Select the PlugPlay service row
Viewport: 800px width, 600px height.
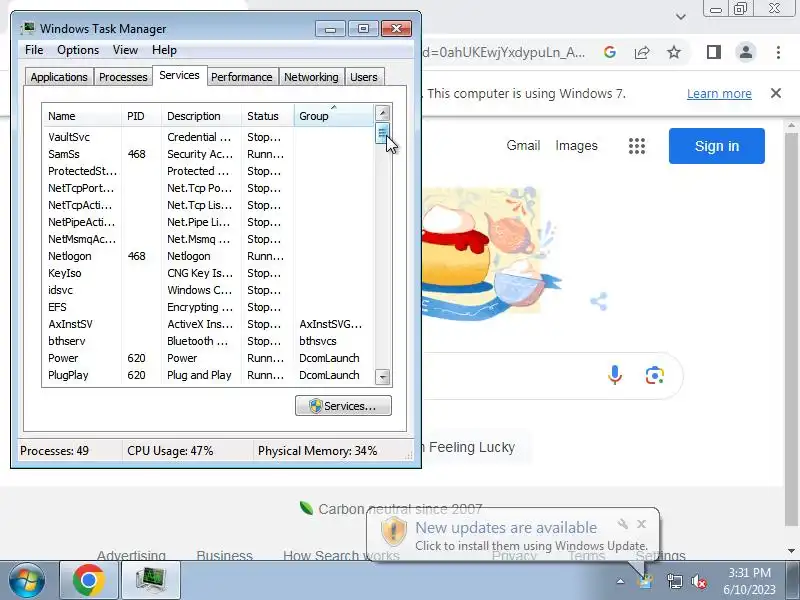coord(208,375)
